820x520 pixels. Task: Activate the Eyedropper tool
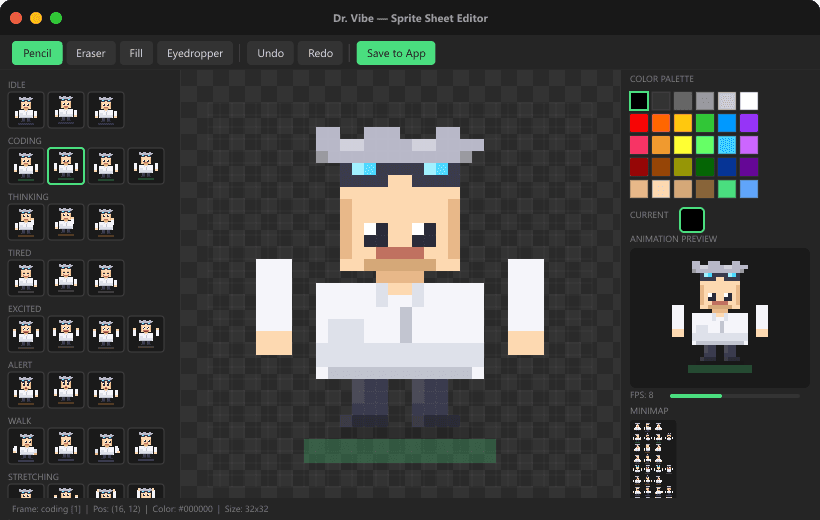[195, 53]
